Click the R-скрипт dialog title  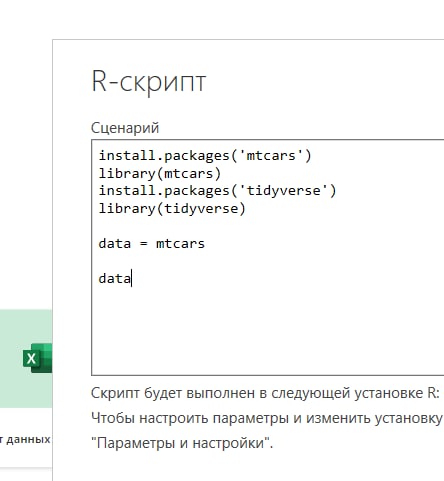tap(149, 82)
